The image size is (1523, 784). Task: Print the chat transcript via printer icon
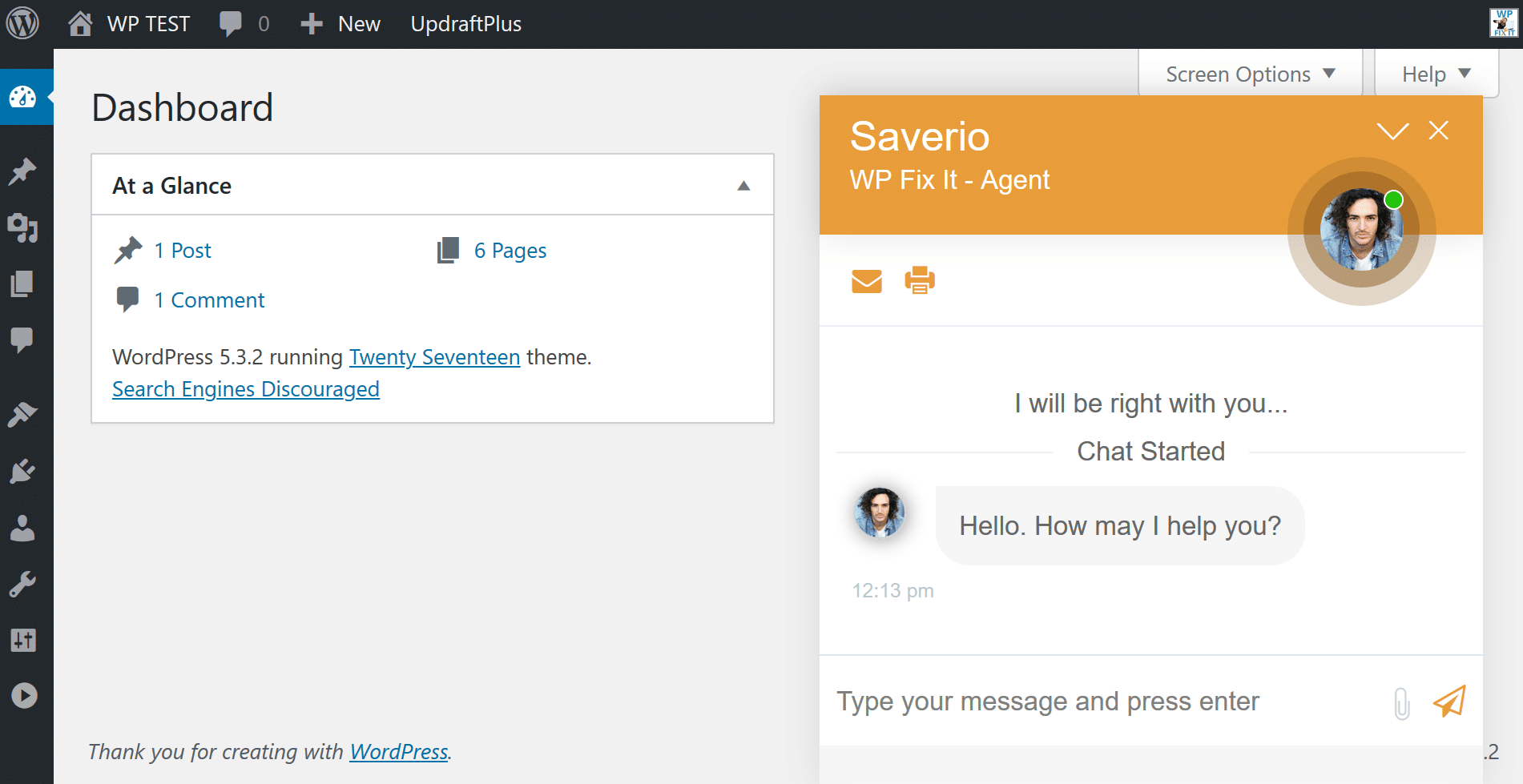[x=920, y=280]
